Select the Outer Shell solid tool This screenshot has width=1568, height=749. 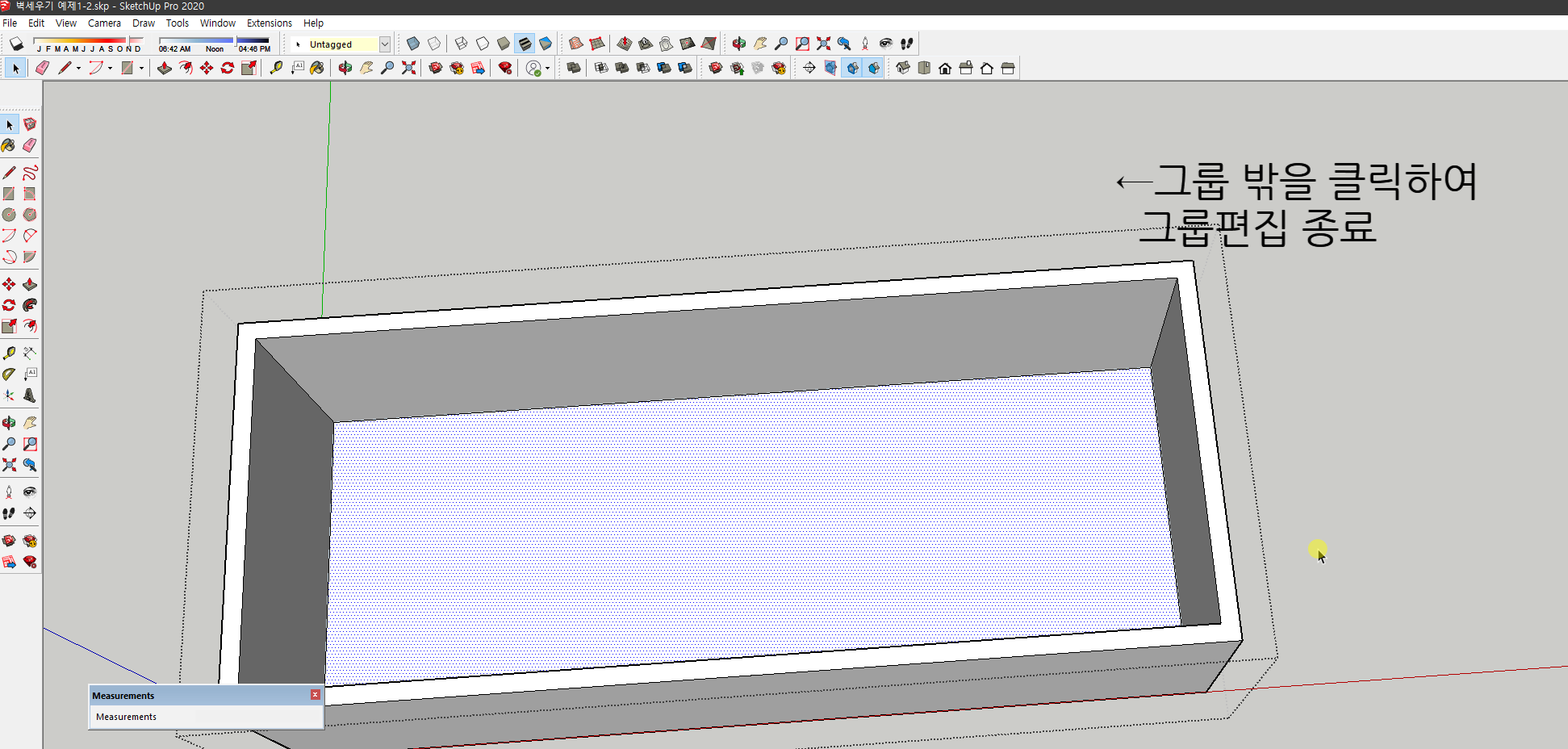click(x=574, y=68)
